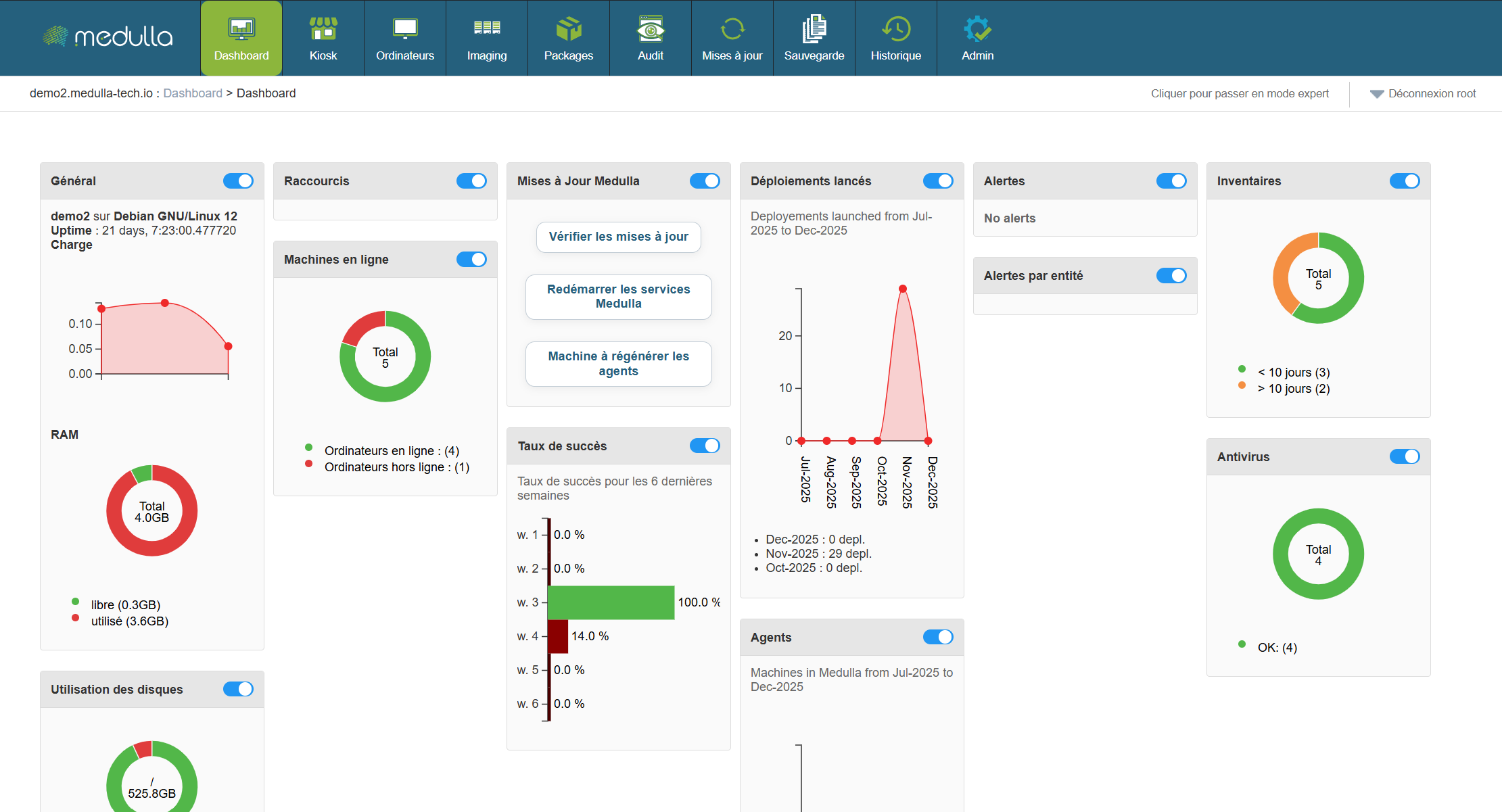Click the medulla logo
1502x812 pixels.
pos(108,37)
